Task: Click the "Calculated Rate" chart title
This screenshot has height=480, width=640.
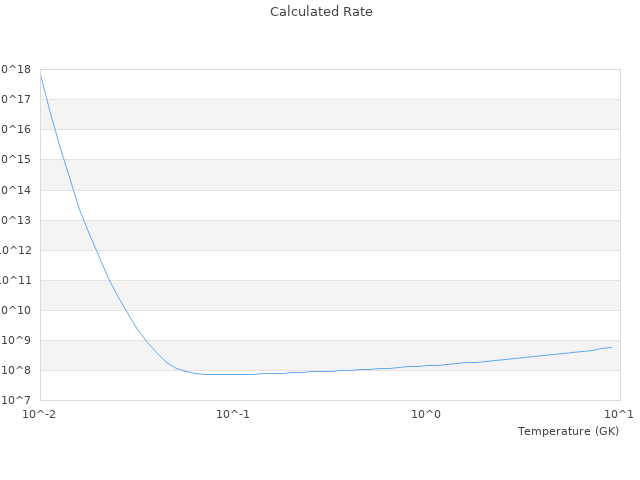Action: point(321,12)
